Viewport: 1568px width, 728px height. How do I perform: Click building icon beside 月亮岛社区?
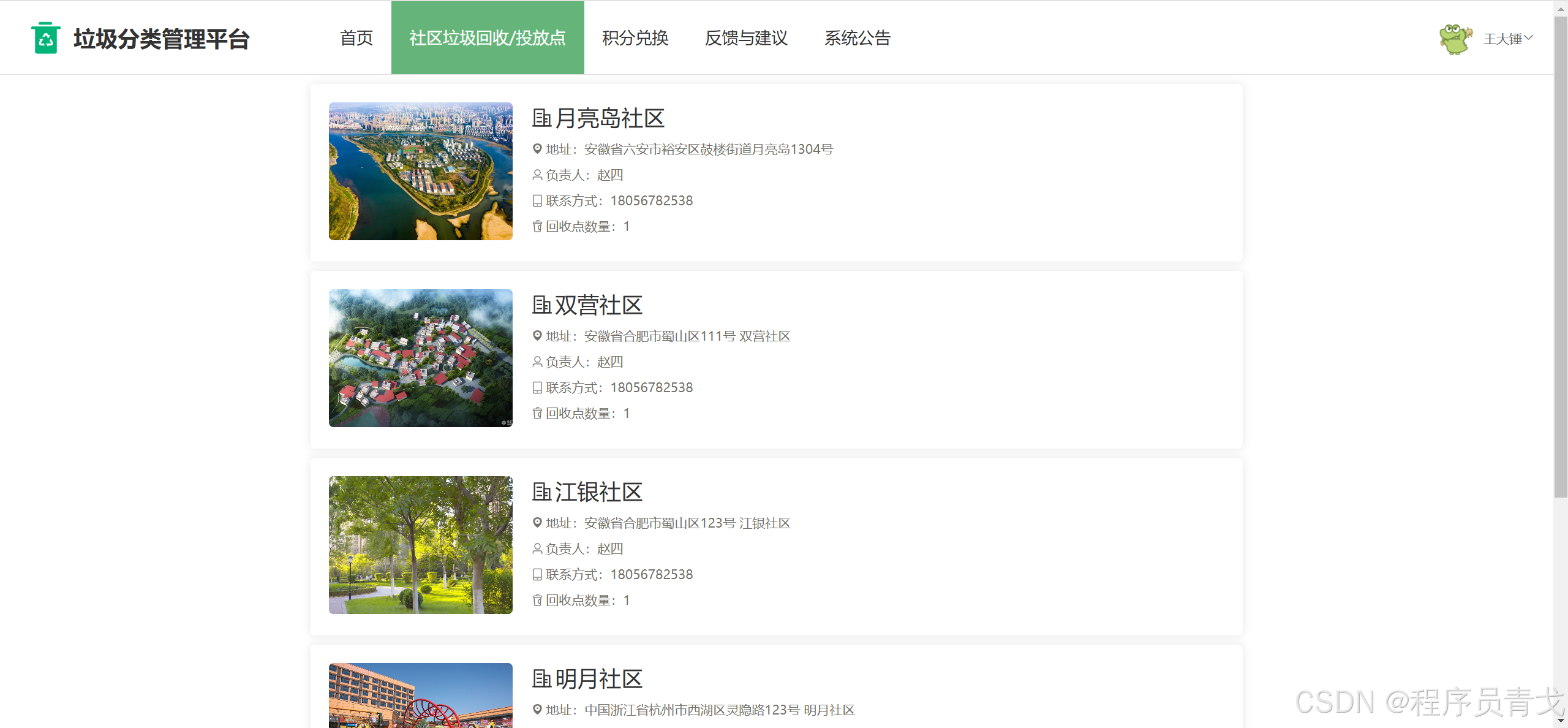541,118
